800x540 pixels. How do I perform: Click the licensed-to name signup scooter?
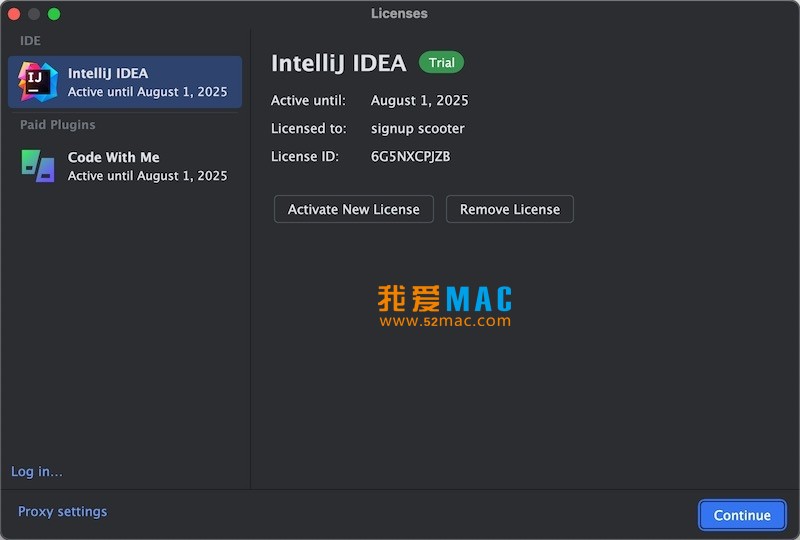click(x=417, y=129)
